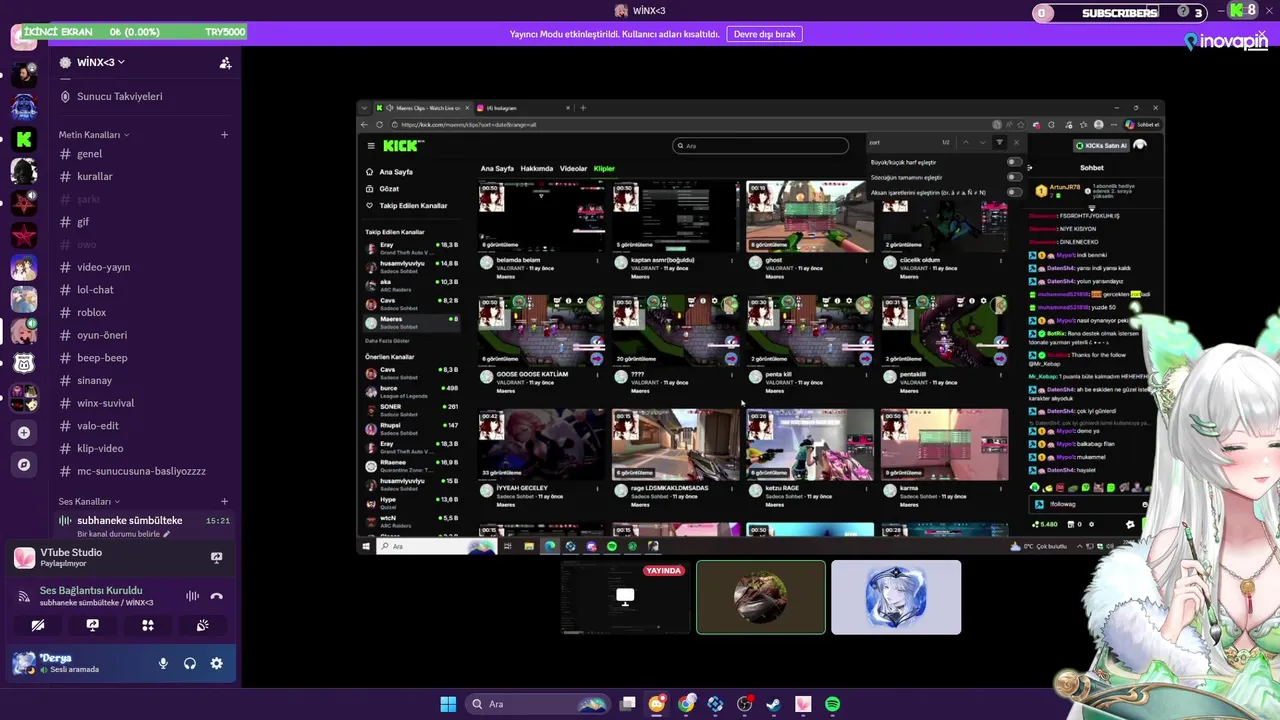Open Spotify from the taskbar
Screen dimensions: 1280x720
832,704
